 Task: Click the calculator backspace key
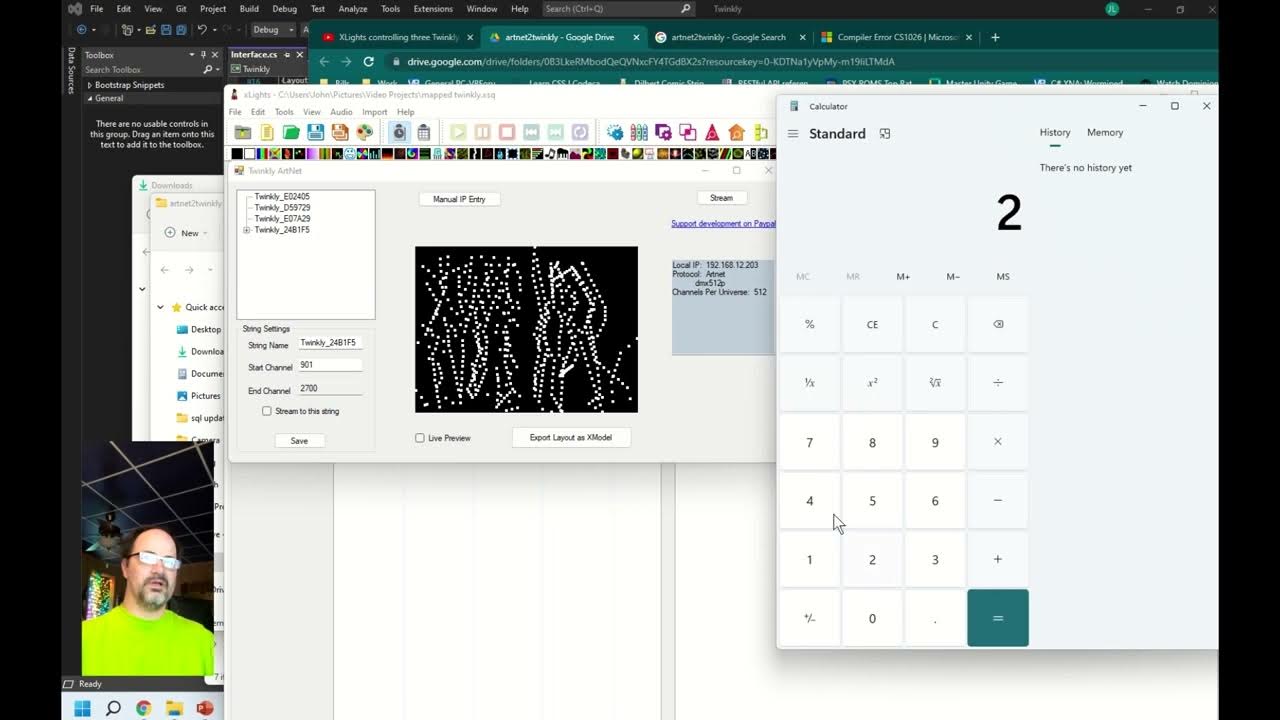point(998,324)
